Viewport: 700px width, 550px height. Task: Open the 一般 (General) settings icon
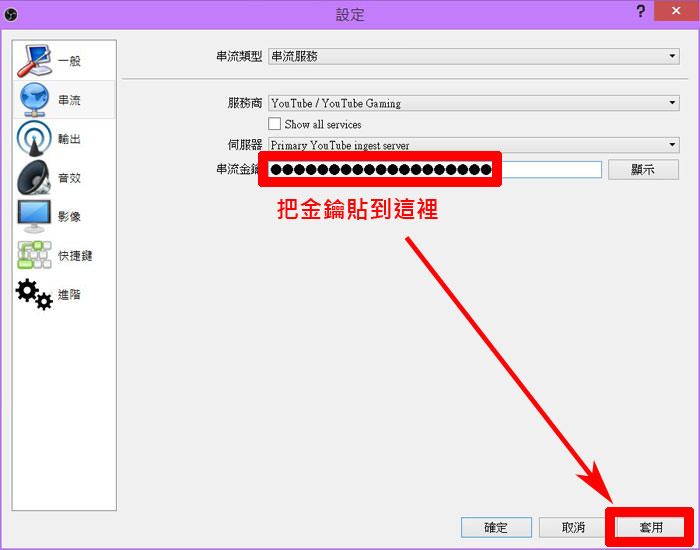tap(34, 60)
